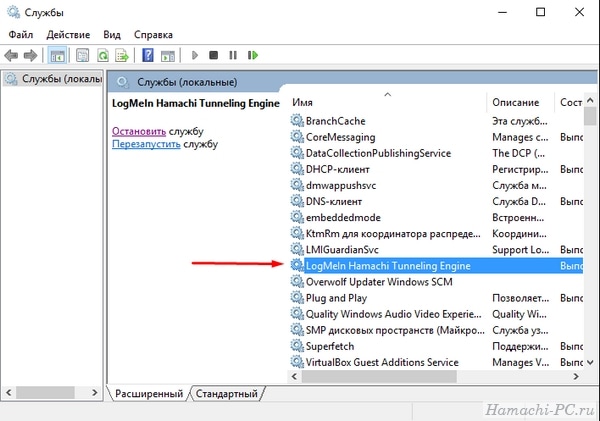The height and width of the screenshot is (421, 600).
Task: Switch to the Стандартный tab
Action: pos(227,393)
